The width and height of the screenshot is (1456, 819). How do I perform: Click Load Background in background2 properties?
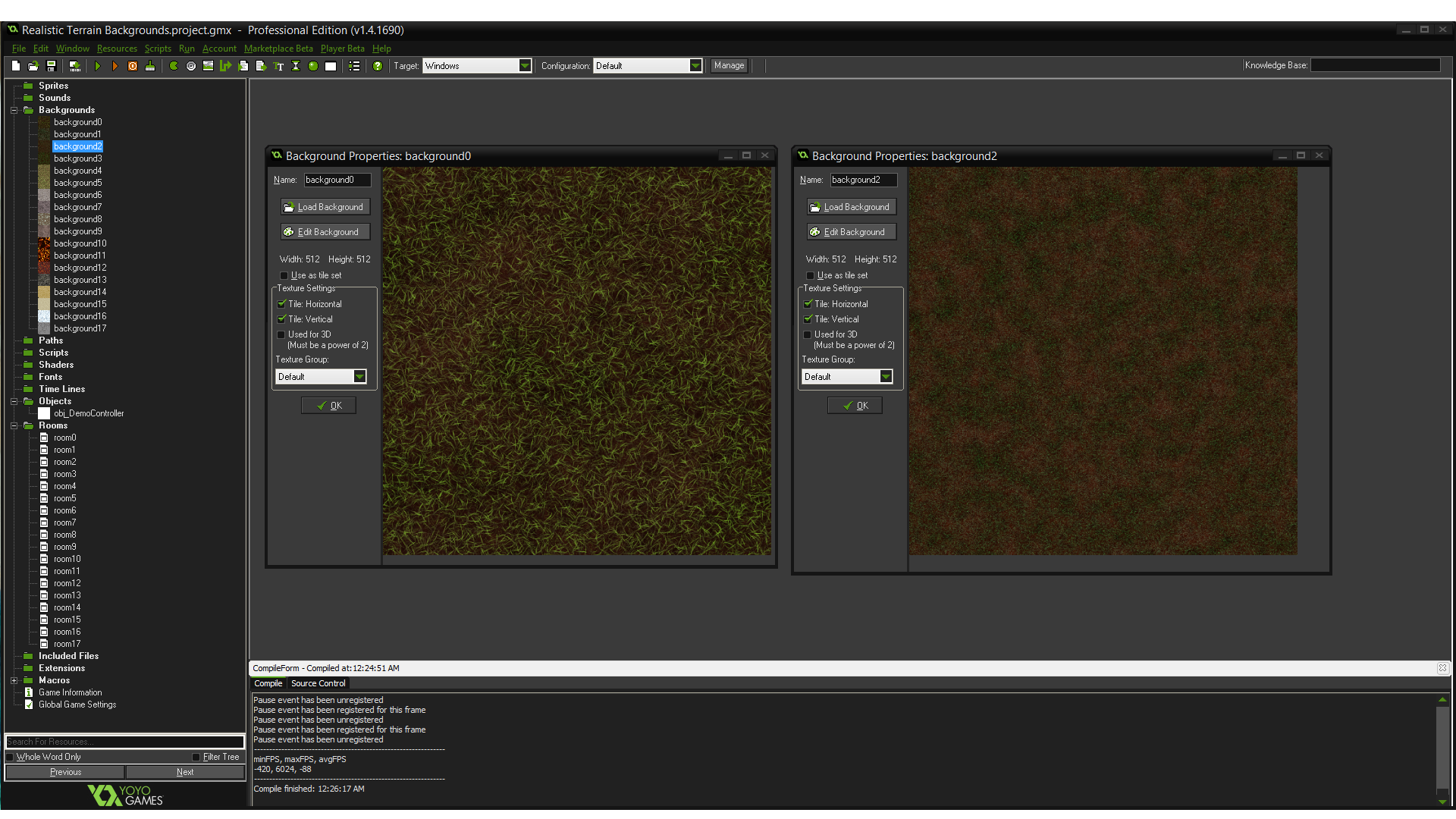coord(851,206)
